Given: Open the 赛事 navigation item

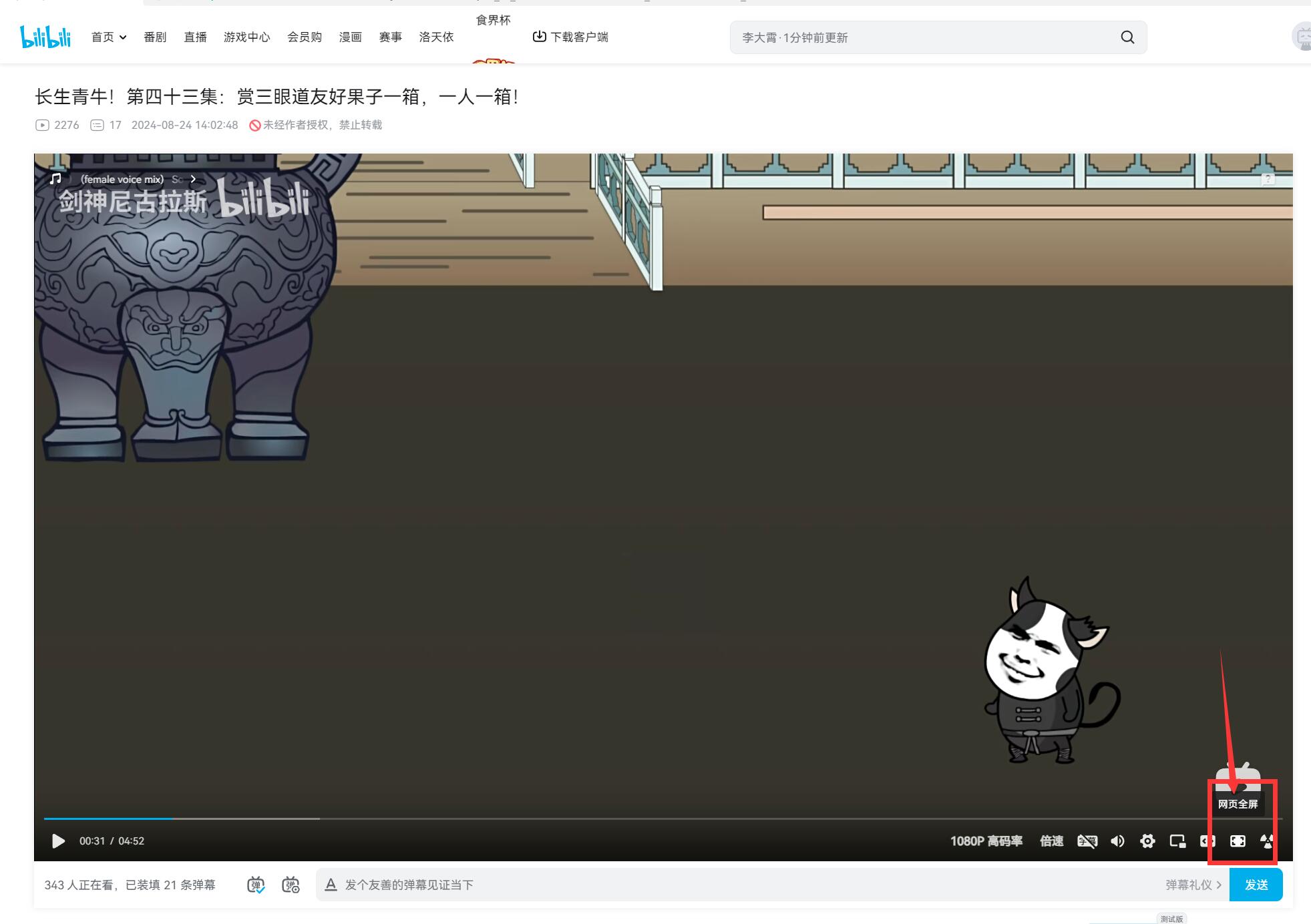Looking at the screenshot, I should tap(390, 37).
